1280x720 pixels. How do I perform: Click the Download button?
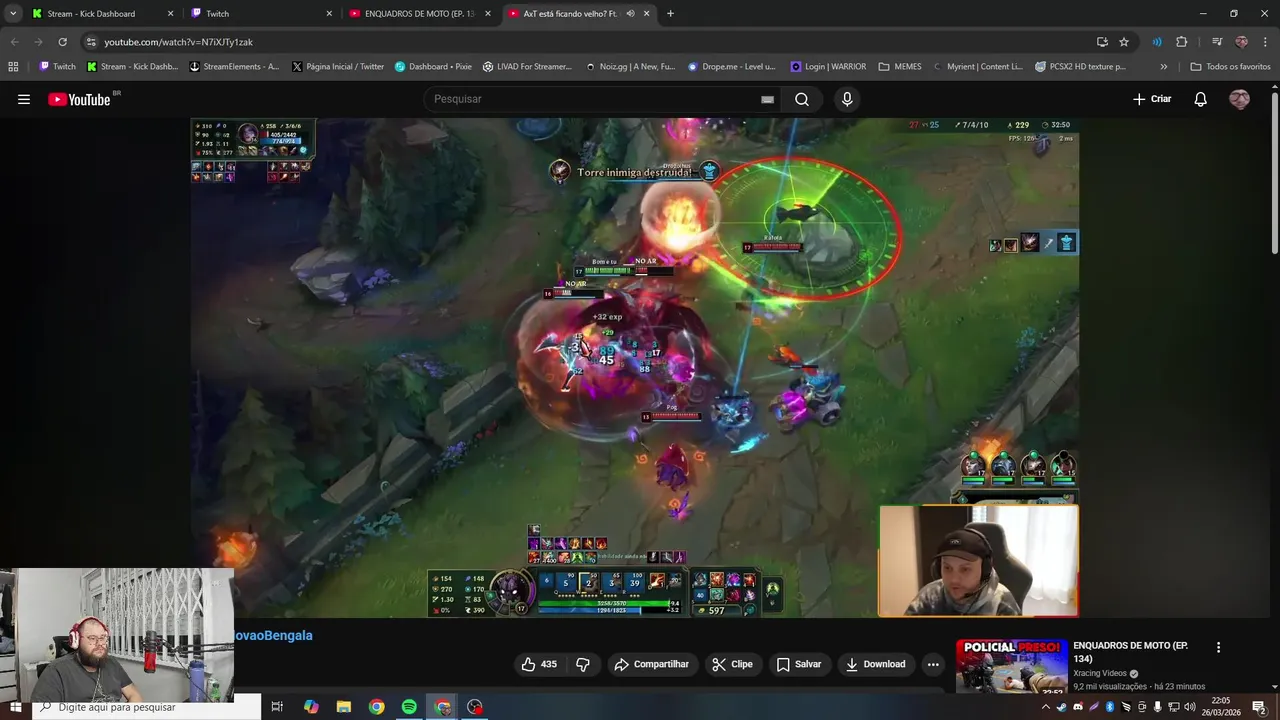pos(875,664)
